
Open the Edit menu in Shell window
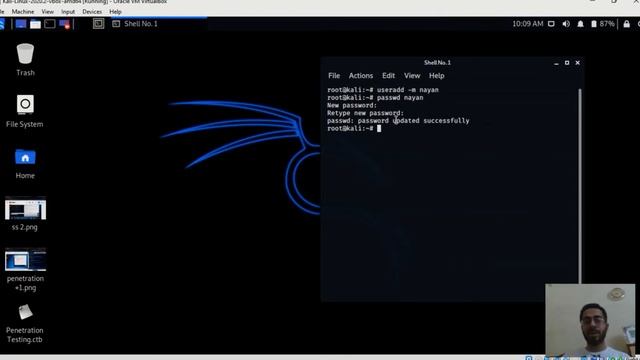tap(388, 76)
